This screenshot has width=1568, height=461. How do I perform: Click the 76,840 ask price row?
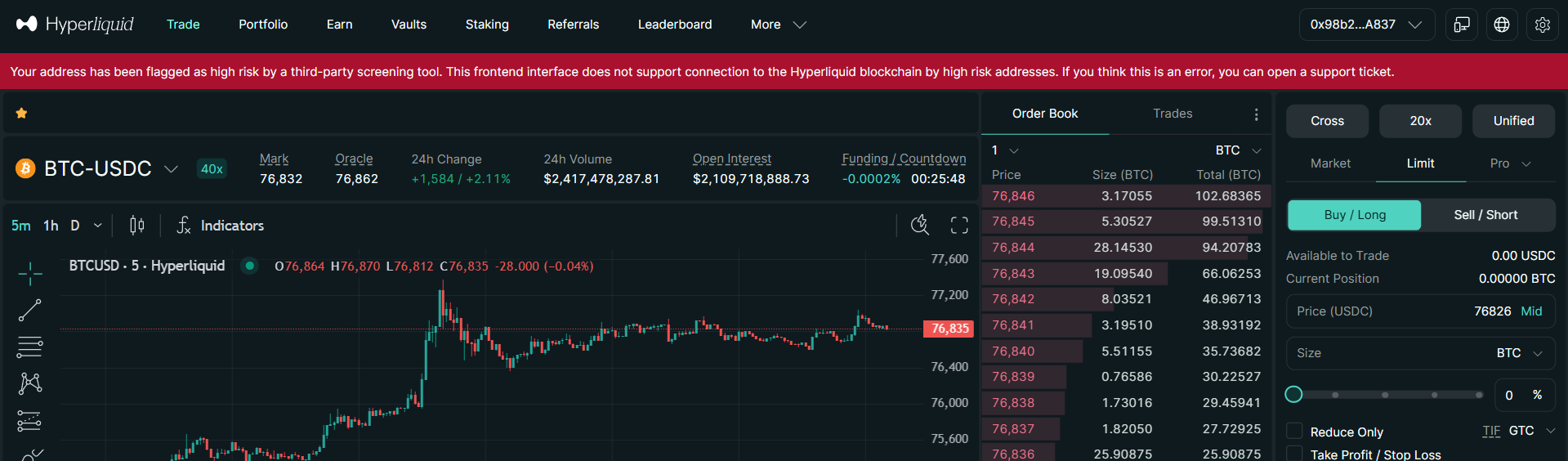[1126, 351]
